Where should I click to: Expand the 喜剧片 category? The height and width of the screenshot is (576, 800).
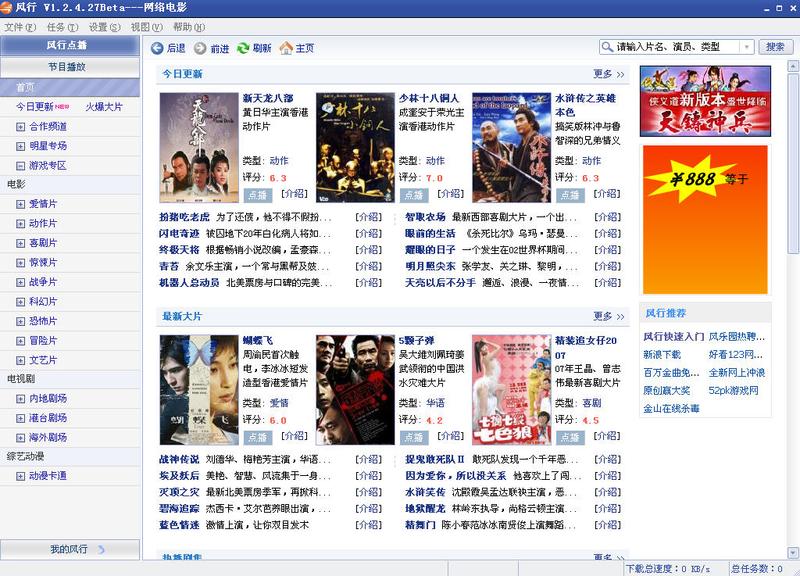pyautogui.click(x=20, y=243)
